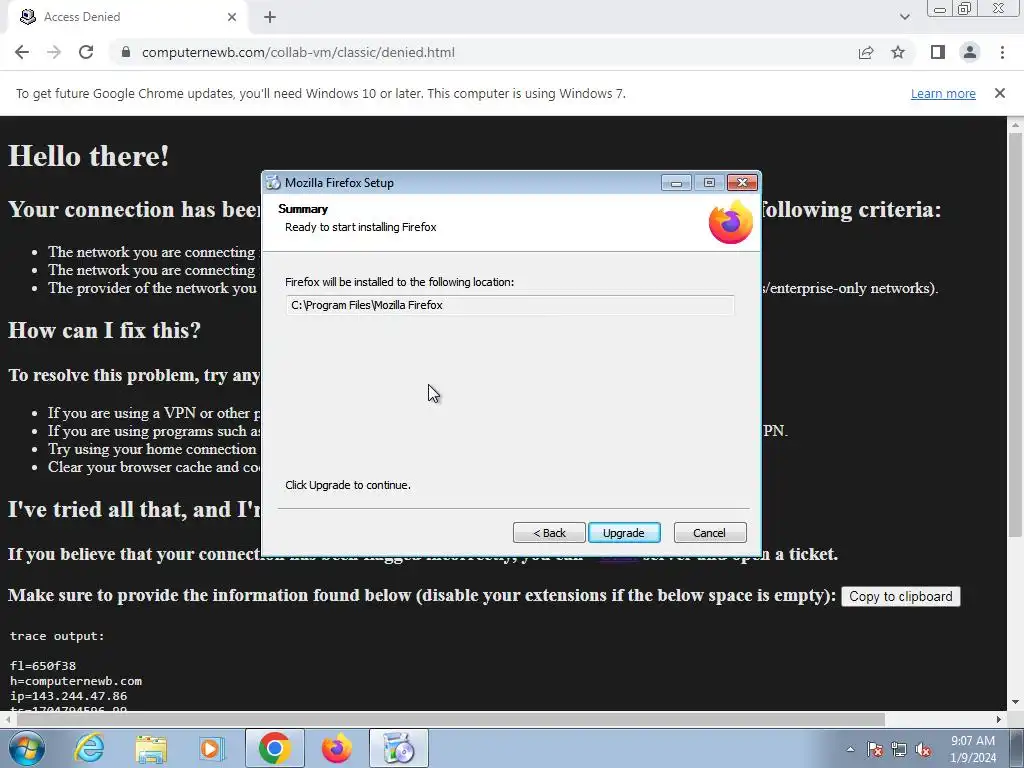Switch to Chrome in the taskbar
Screen dimensions: 1024x768
click(275, 748)
